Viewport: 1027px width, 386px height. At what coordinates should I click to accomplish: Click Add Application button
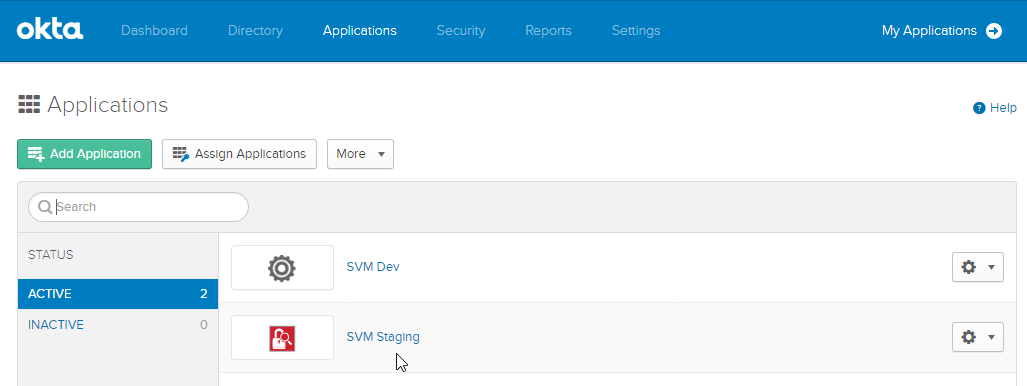84,154
